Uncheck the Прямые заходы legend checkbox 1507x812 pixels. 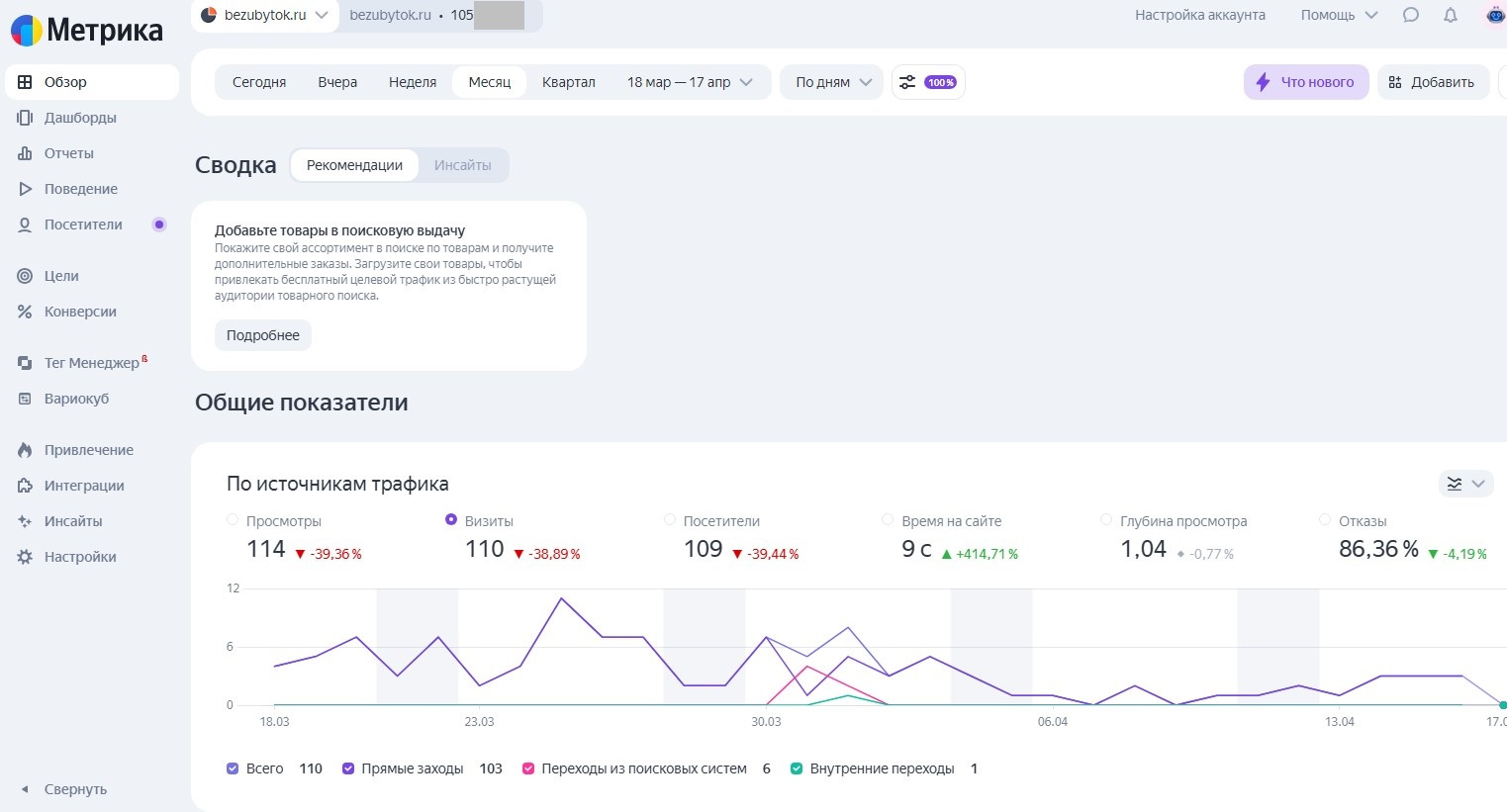click(348, 768)
